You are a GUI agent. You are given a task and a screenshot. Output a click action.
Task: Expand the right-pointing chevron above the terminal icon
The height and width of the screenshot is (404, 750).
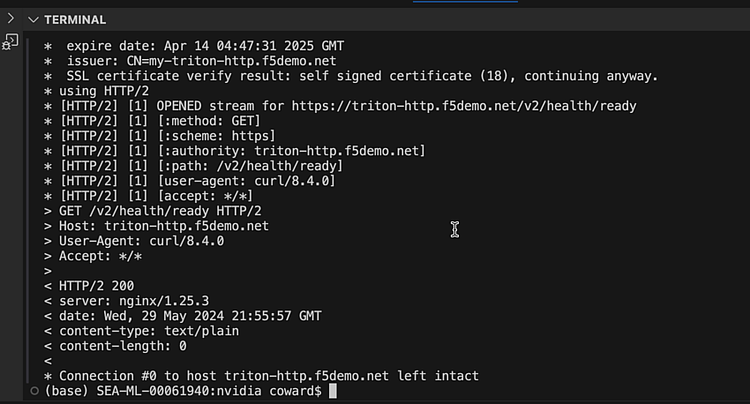coord(11,19)
